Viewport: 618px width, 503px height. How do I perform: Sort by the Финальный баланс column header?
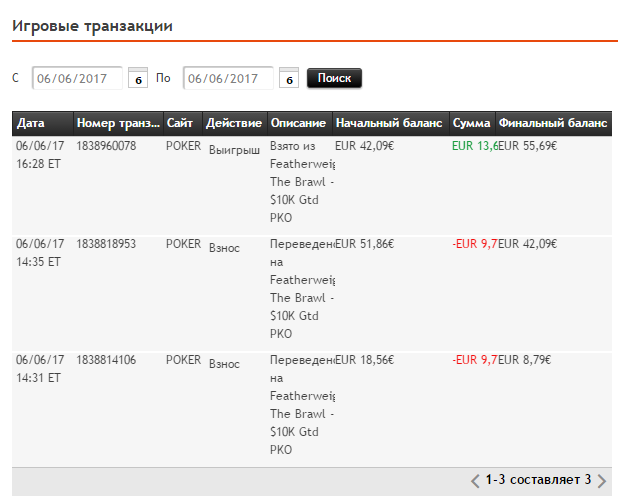click(553, 123)
